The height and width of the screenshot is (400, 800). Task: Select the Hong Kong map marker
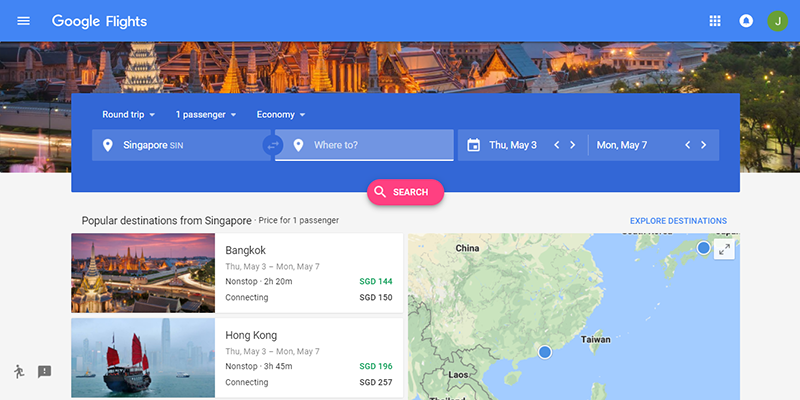(545, 352)
